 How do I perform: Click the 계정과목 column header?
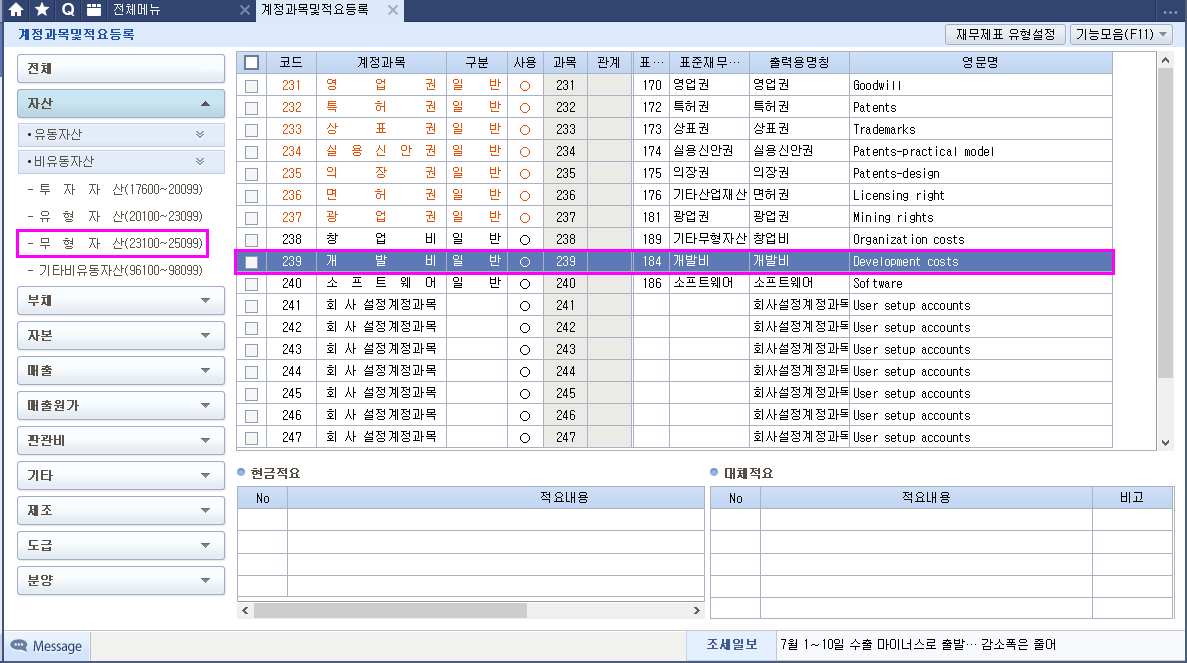[382, 62]
